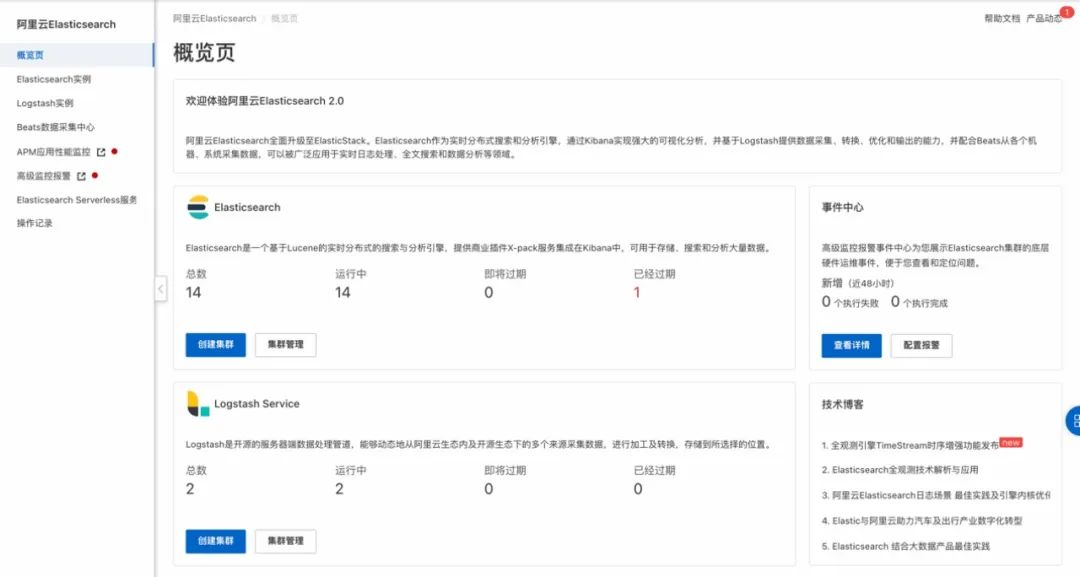This screenshot has height=577, width=1080.
Task: Click the red notification badge on 产品动态
Action: tap(1067, 12)
